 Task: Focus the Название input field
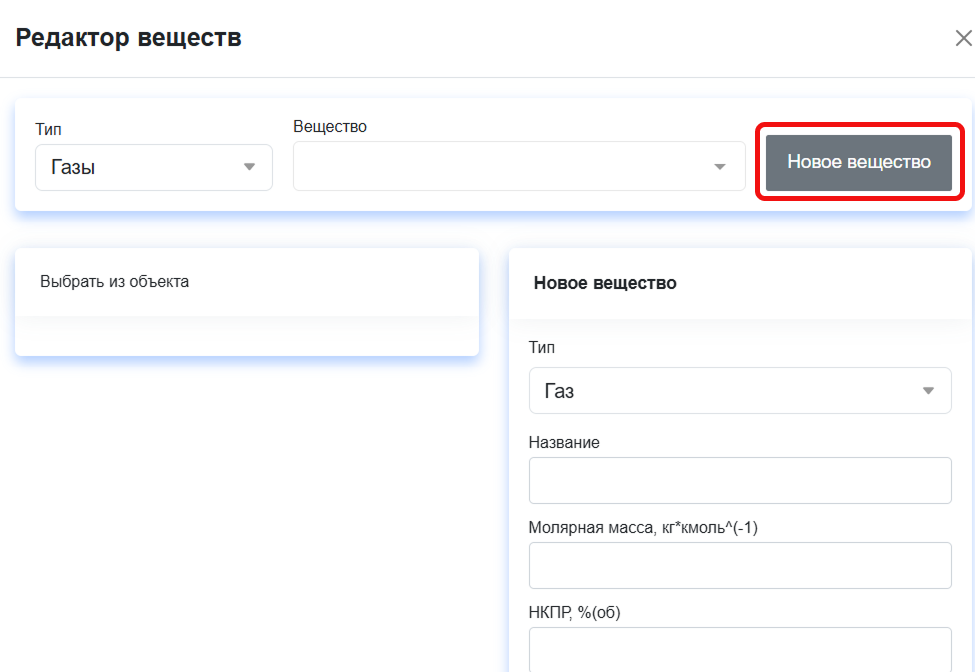[x=740, y=481]
